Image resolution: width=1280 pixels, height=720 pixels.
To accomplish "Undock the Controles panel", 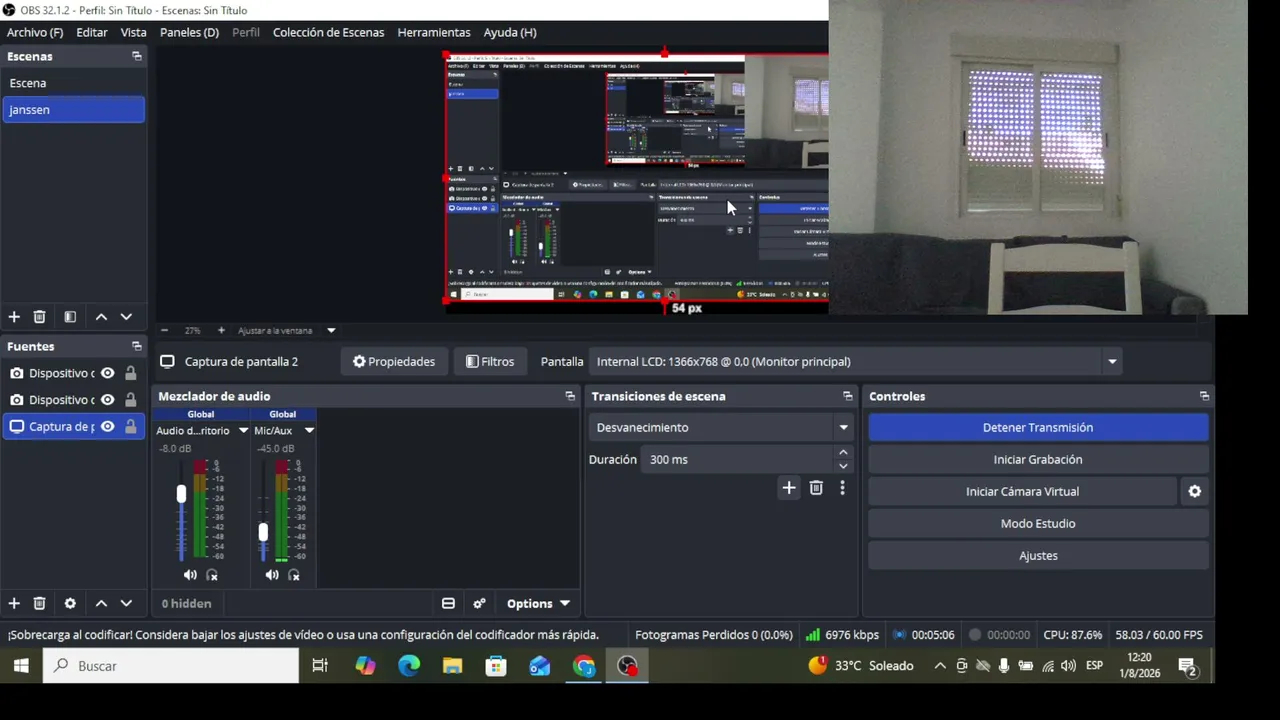I will [1204, 396].
